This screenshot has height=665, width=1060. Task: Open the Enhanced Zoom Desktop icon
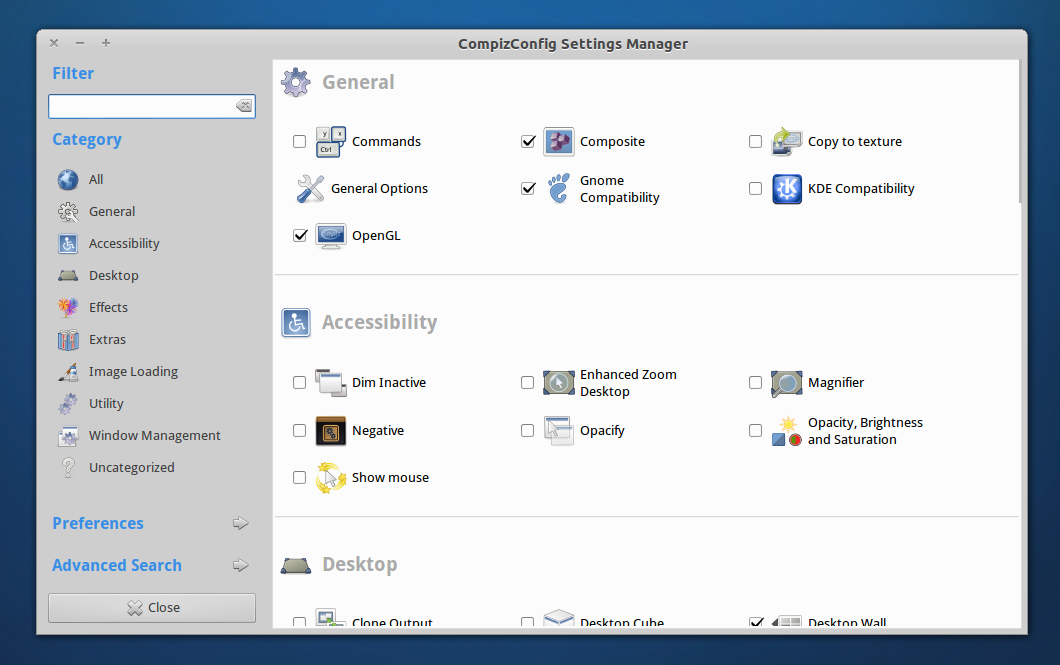point(559,383)
